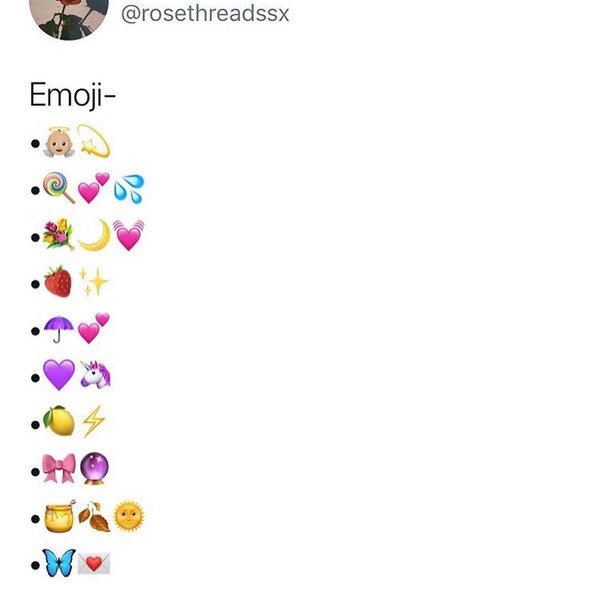
Task: Tap the beating pink heart emoji
Action: tap(128, 235)
